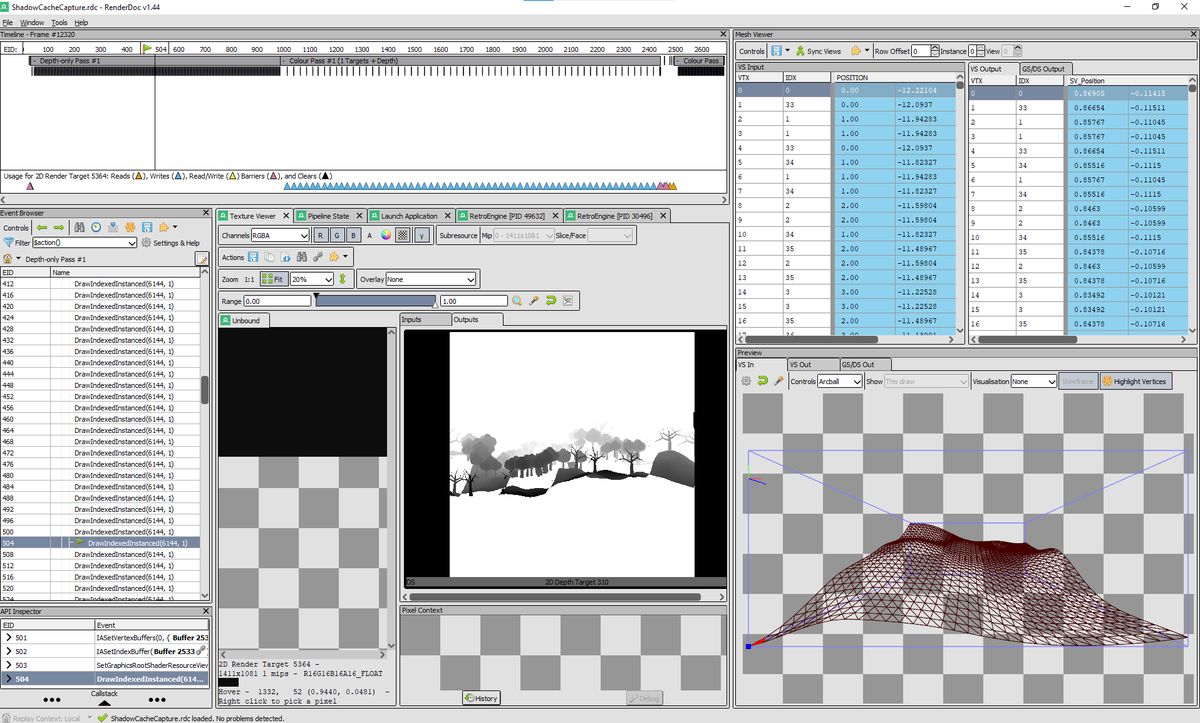The image size is (1200, 723).
Task: Click the home breadcrumb icon above event list
Action: [x=8, y=259]
